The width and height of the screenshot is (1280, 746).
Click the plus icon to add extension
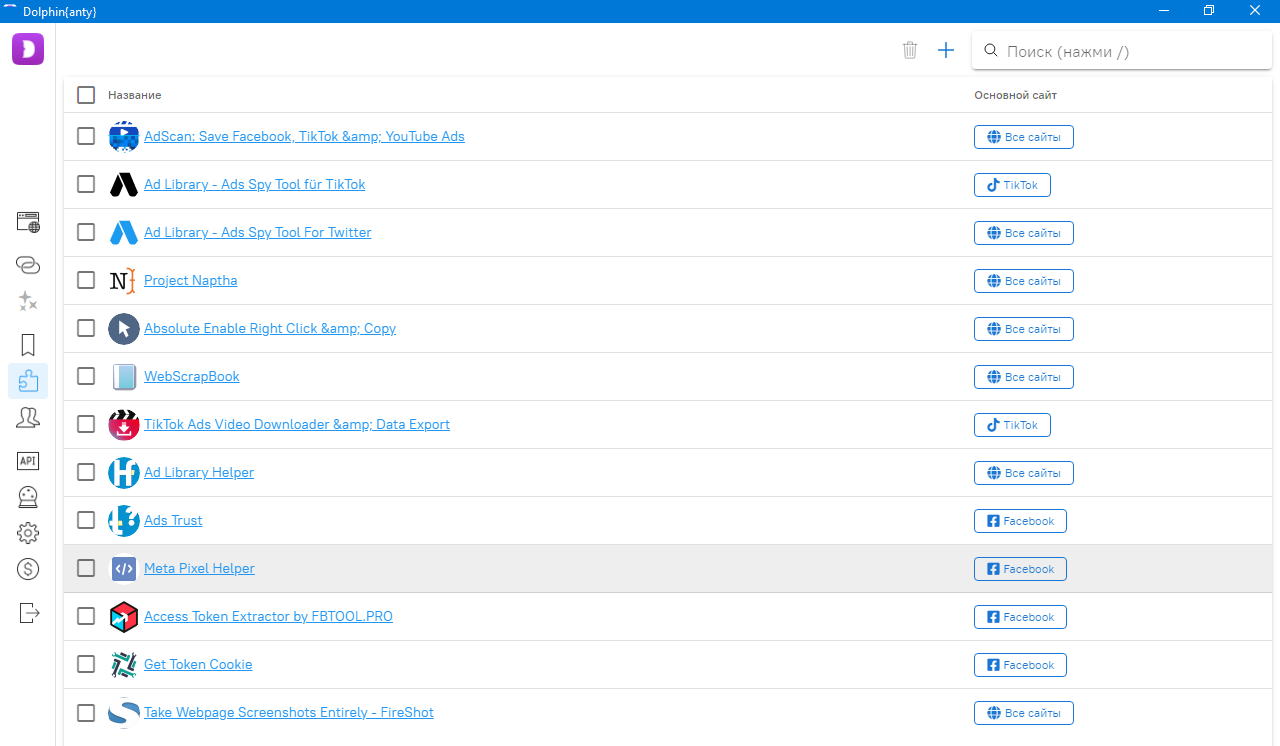(946, 50)
